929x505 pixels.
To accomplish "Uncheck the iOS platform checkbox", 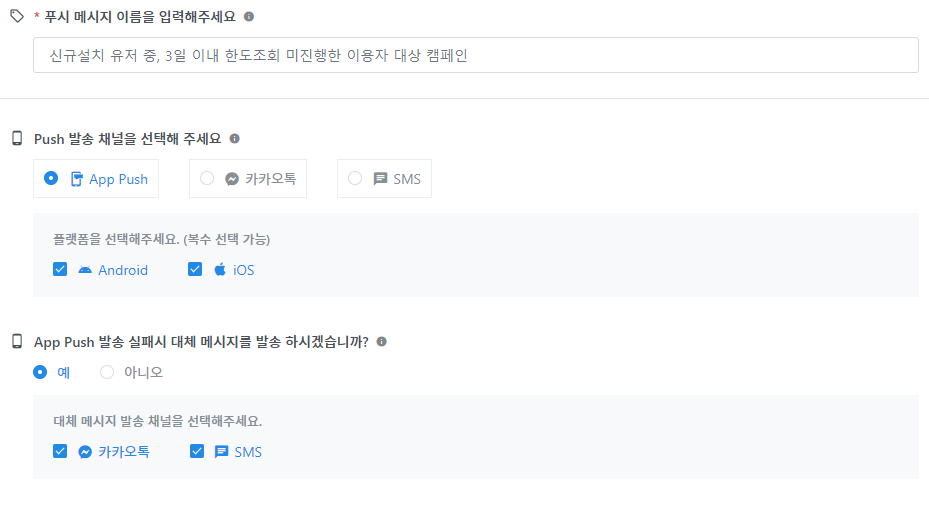I will click(195, 269).
